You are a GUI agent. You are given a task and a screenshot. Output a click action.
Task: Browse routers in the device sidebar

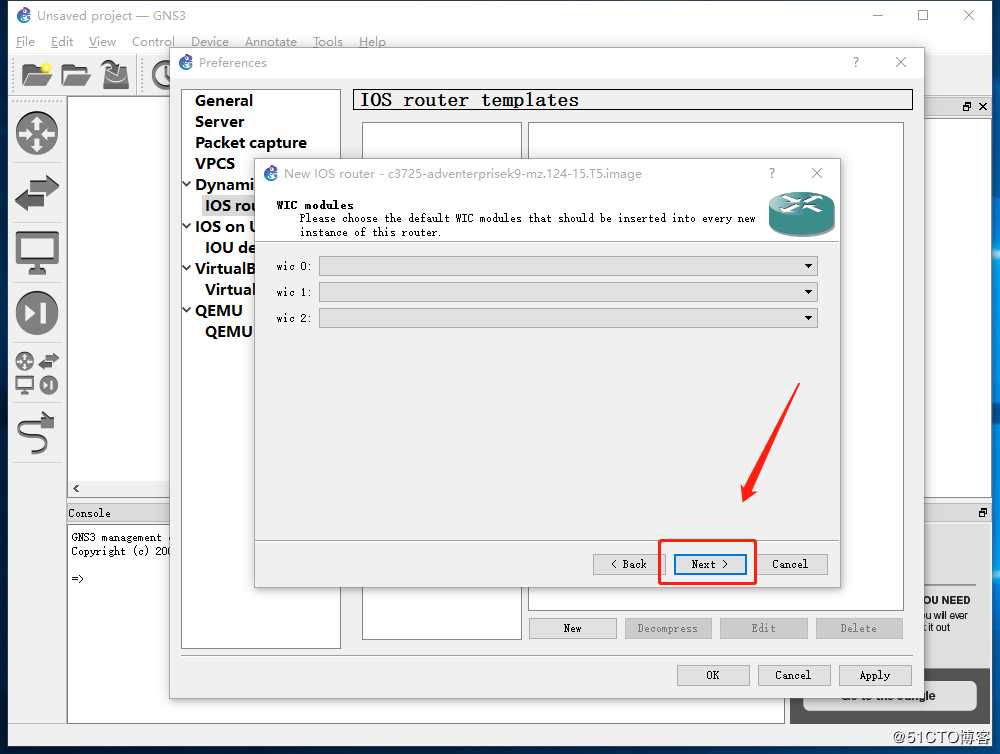(x=37, y=133)
